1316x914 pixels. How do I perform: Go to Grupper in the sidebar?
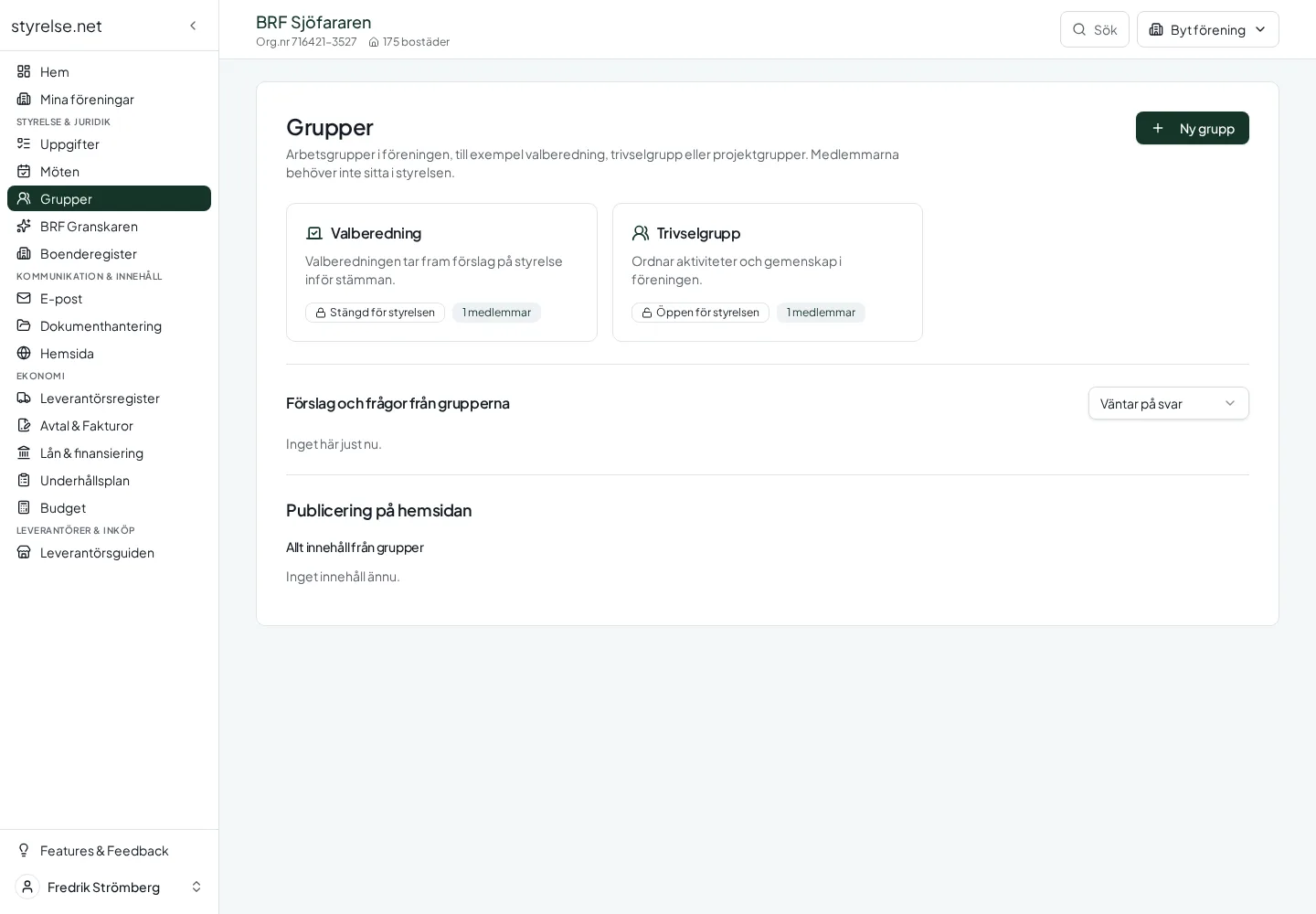[x=109, y=198]
